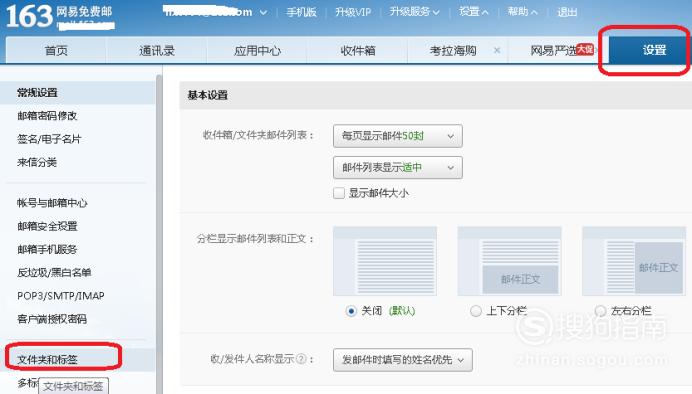
Task: Select 常规设置 in the sidebar
Action: 78,93
